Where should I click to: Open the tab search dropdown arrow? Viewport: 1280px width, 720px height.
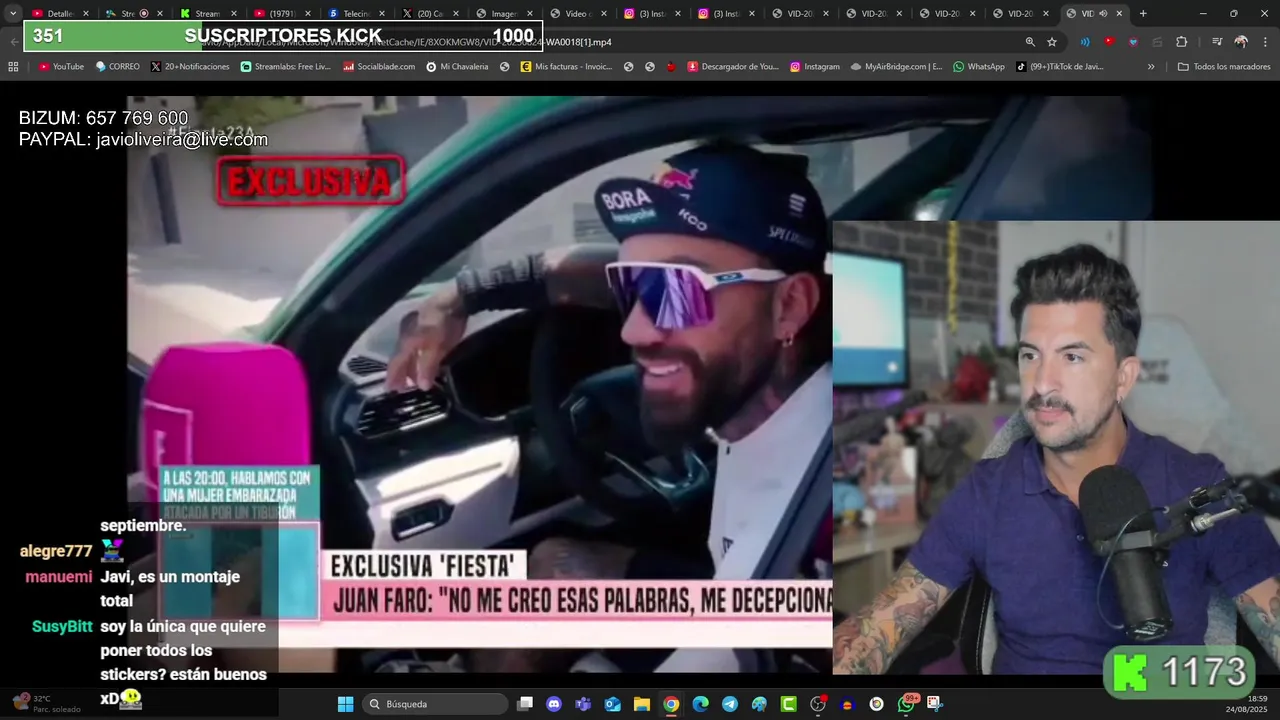point(13,13)
